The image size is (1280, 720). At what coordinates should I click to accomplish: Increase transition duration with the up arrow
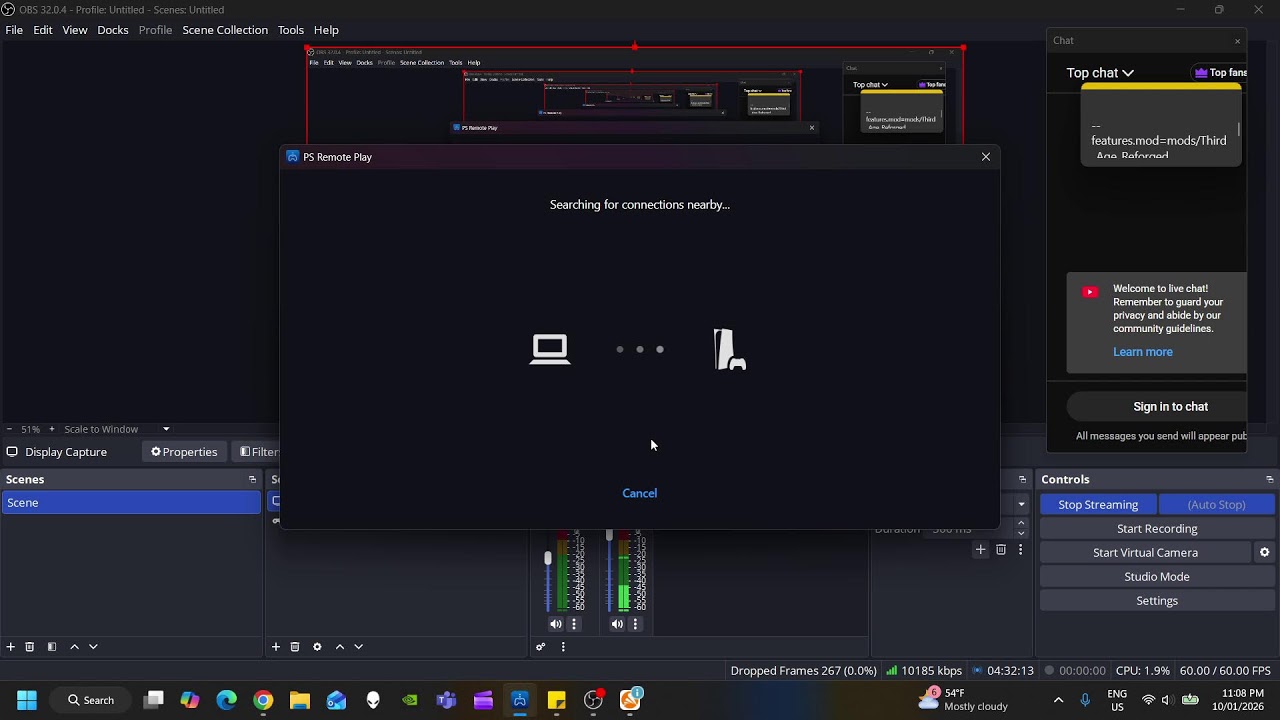[x=1021, y=523]
